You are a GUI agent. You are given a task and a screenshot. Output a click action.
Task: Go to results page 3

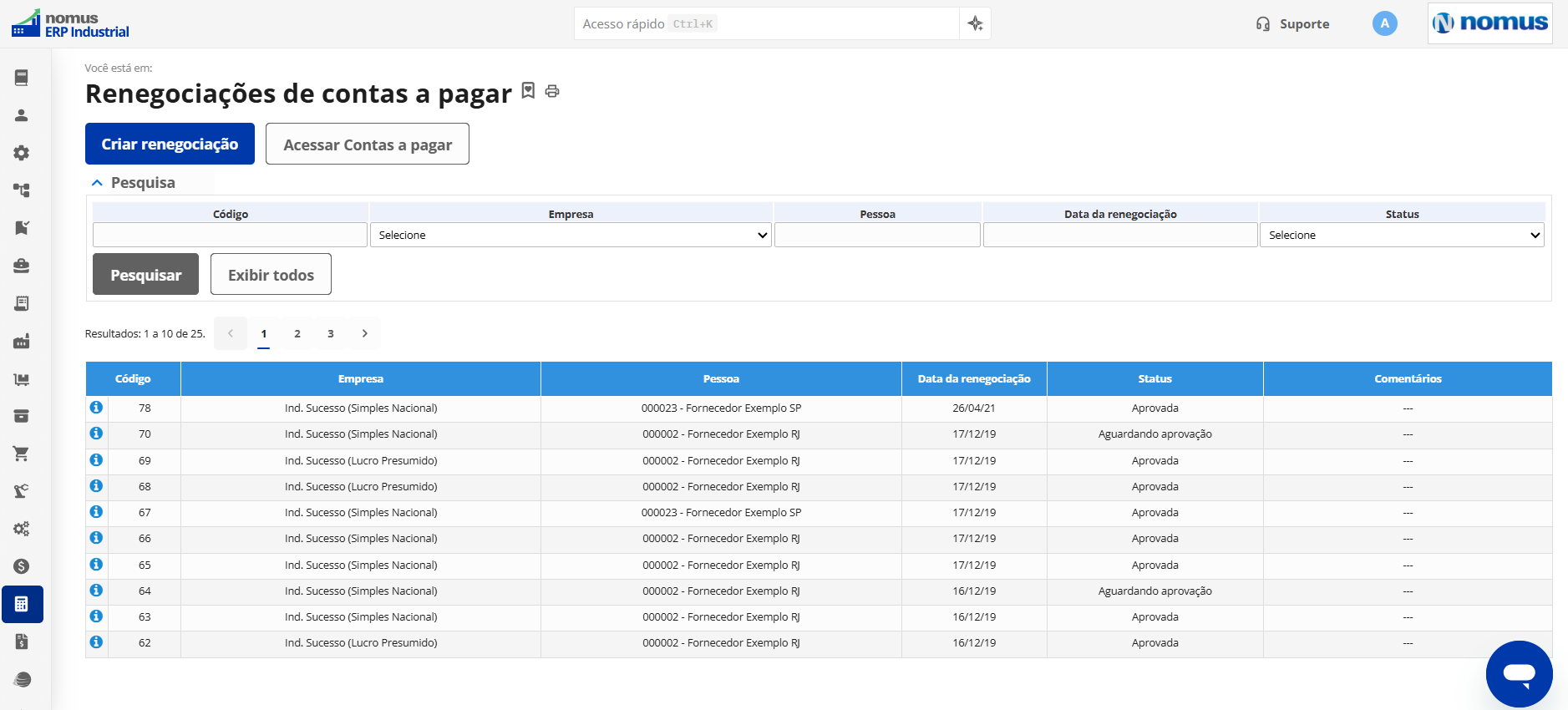tap(331, 333)
